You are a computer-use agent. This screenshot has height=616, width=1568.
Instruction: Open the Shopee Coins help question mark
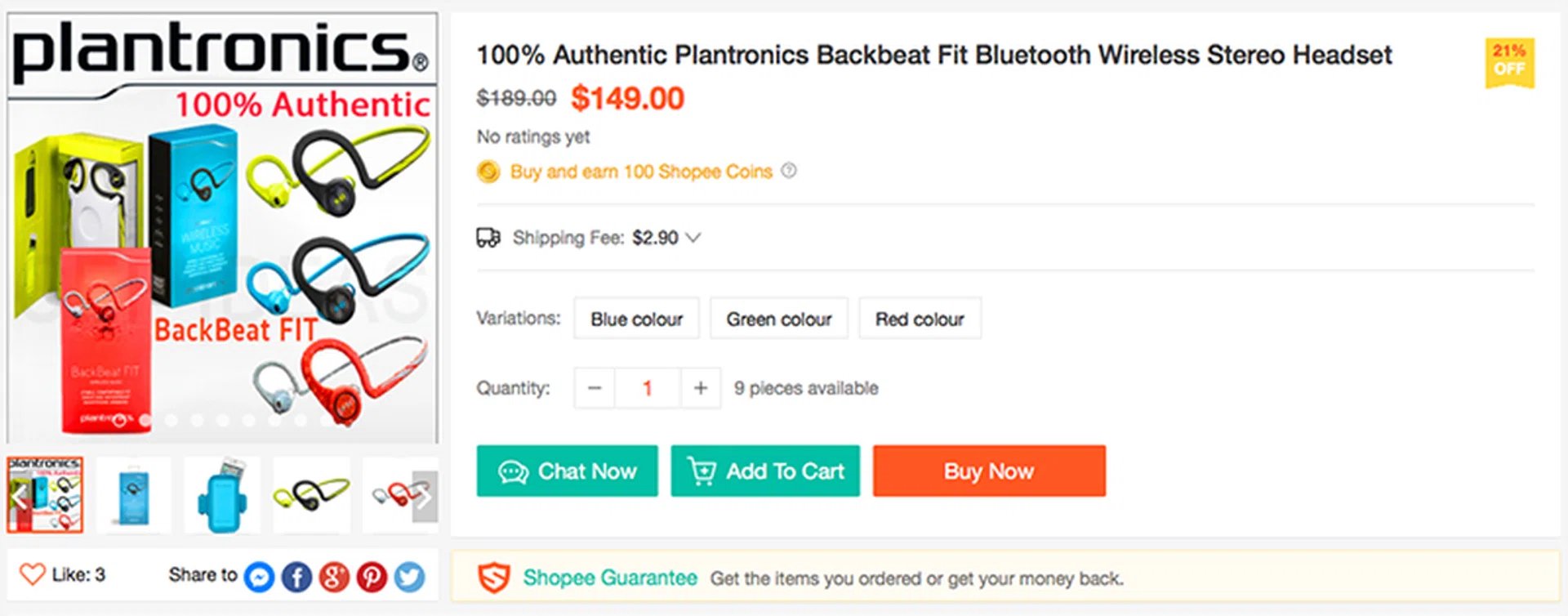[x=789, y=171]
